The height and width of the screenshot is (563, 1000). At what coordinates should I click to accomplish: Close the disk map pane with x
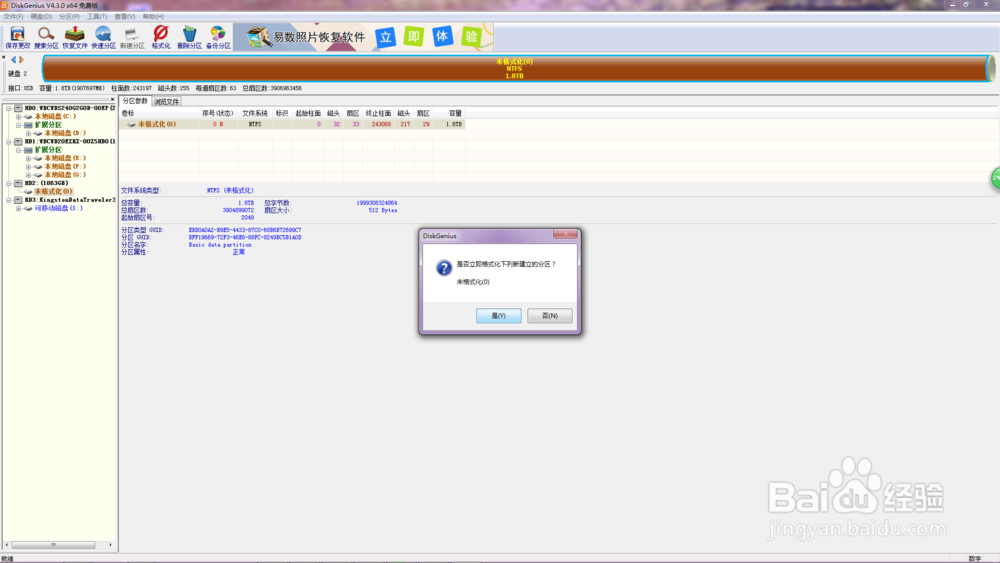coord(4,57)
